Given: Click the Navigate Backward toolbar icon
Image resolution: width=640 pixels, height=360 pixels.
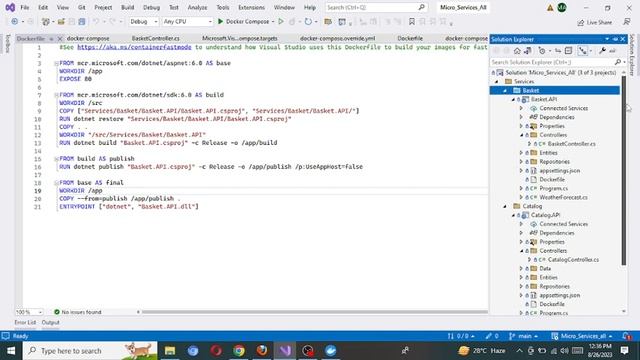Looking at the screenshot, I should [15, 22].
